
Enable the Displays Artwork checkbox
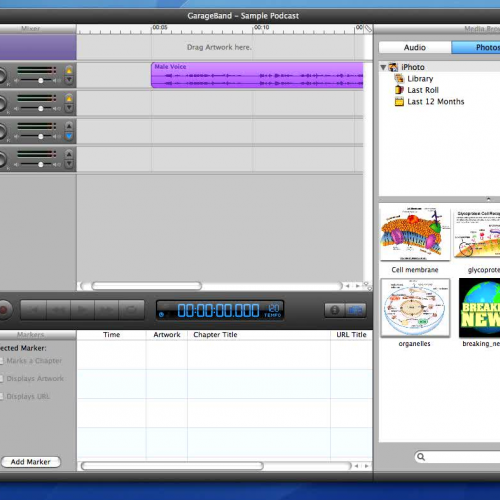point(1,378)
